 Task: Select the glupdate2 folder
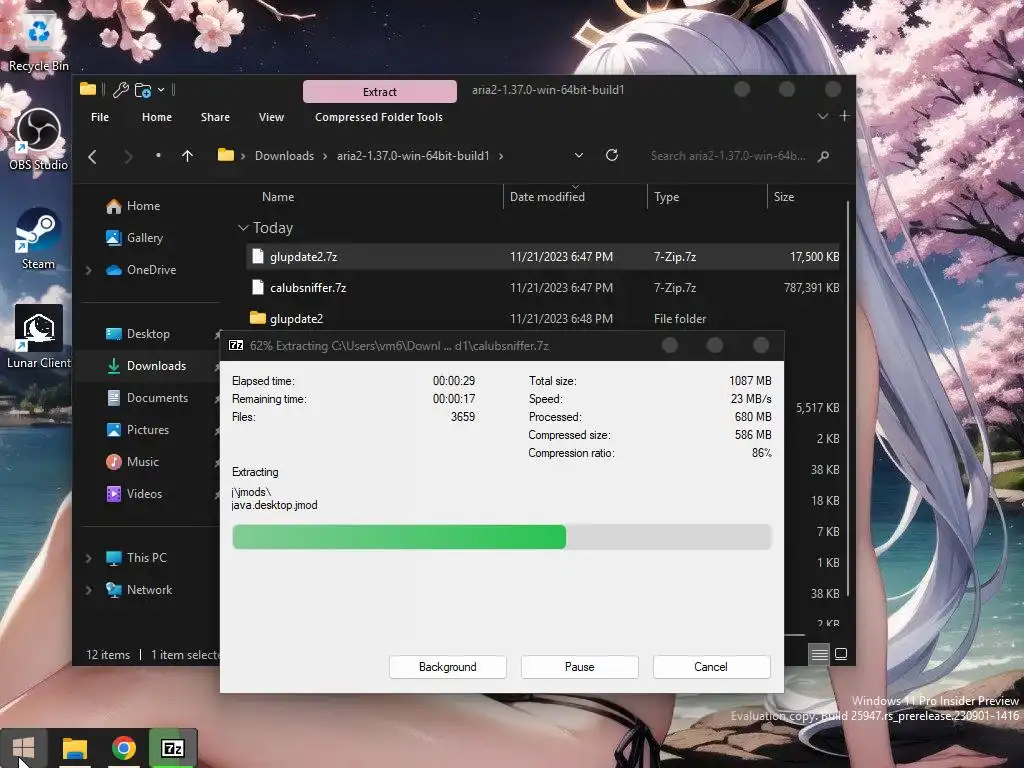(543, 319)
